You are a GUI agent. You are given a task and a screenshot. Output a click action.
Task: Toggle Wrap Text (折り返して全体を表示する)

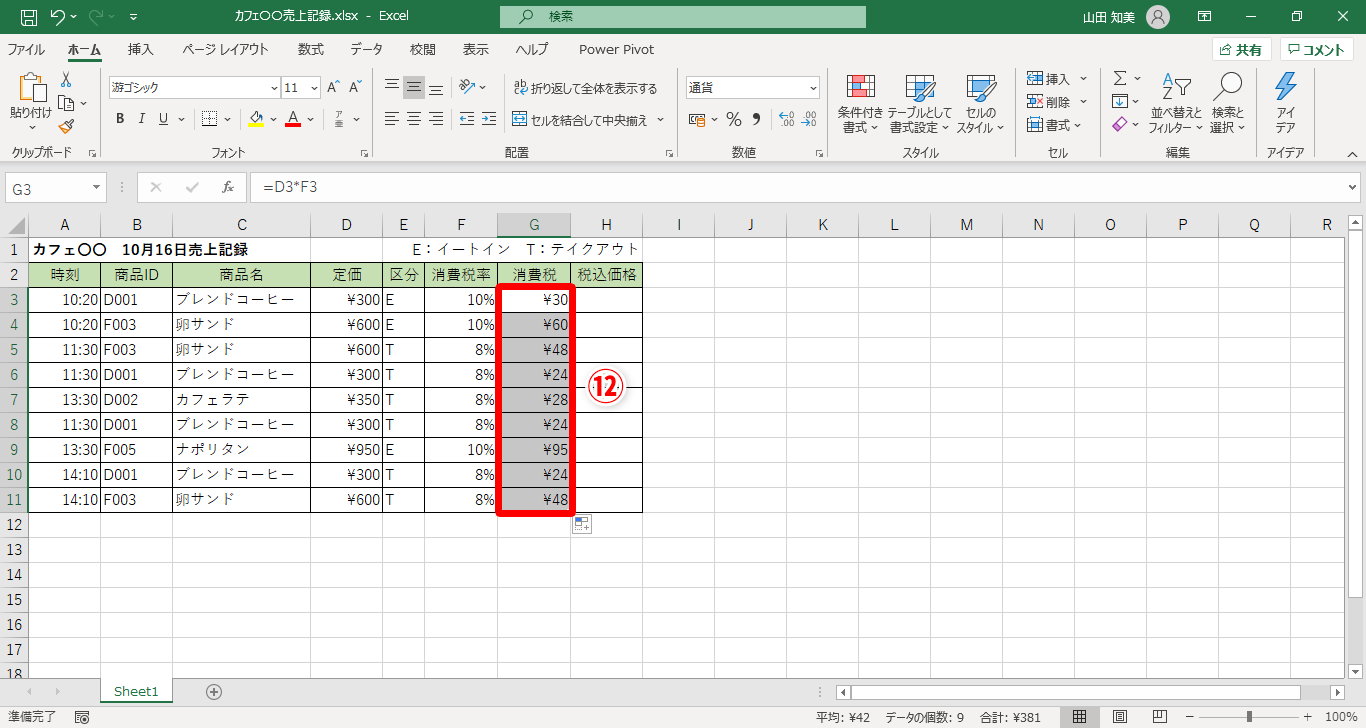click(x=585, y=88)
